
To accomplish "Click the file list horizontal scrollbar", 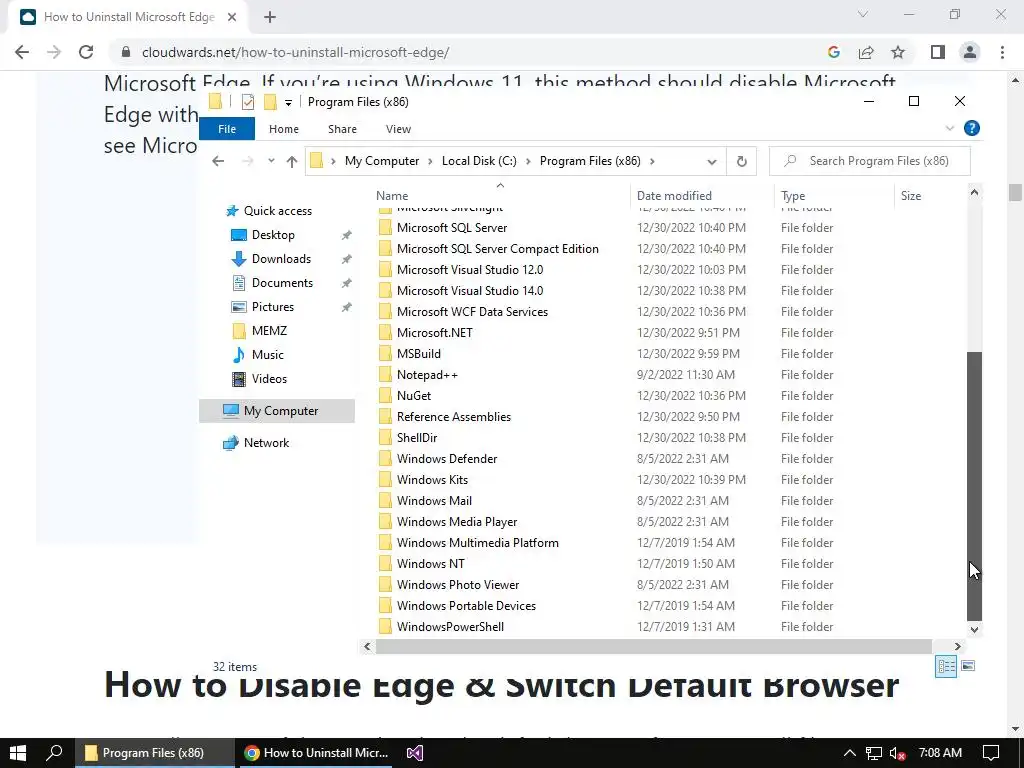I will pyautogui.click(x=653, y=647).
